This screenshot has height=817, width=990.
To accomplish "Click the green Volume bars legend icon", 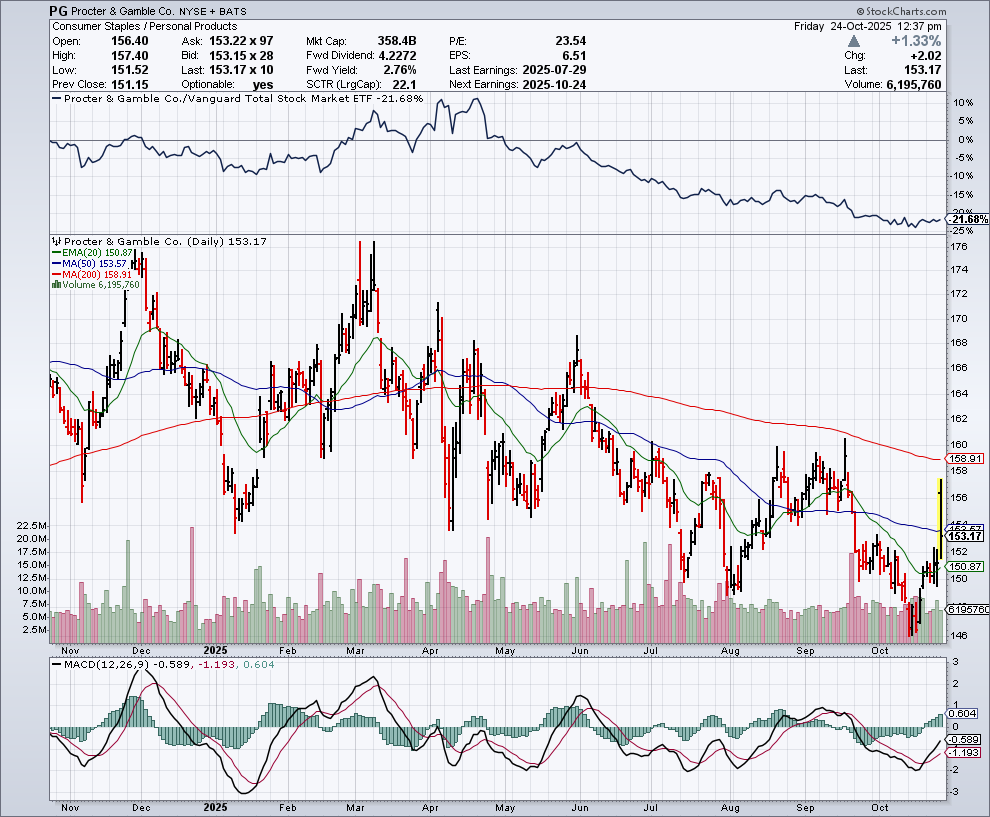I will coord(55,285).
